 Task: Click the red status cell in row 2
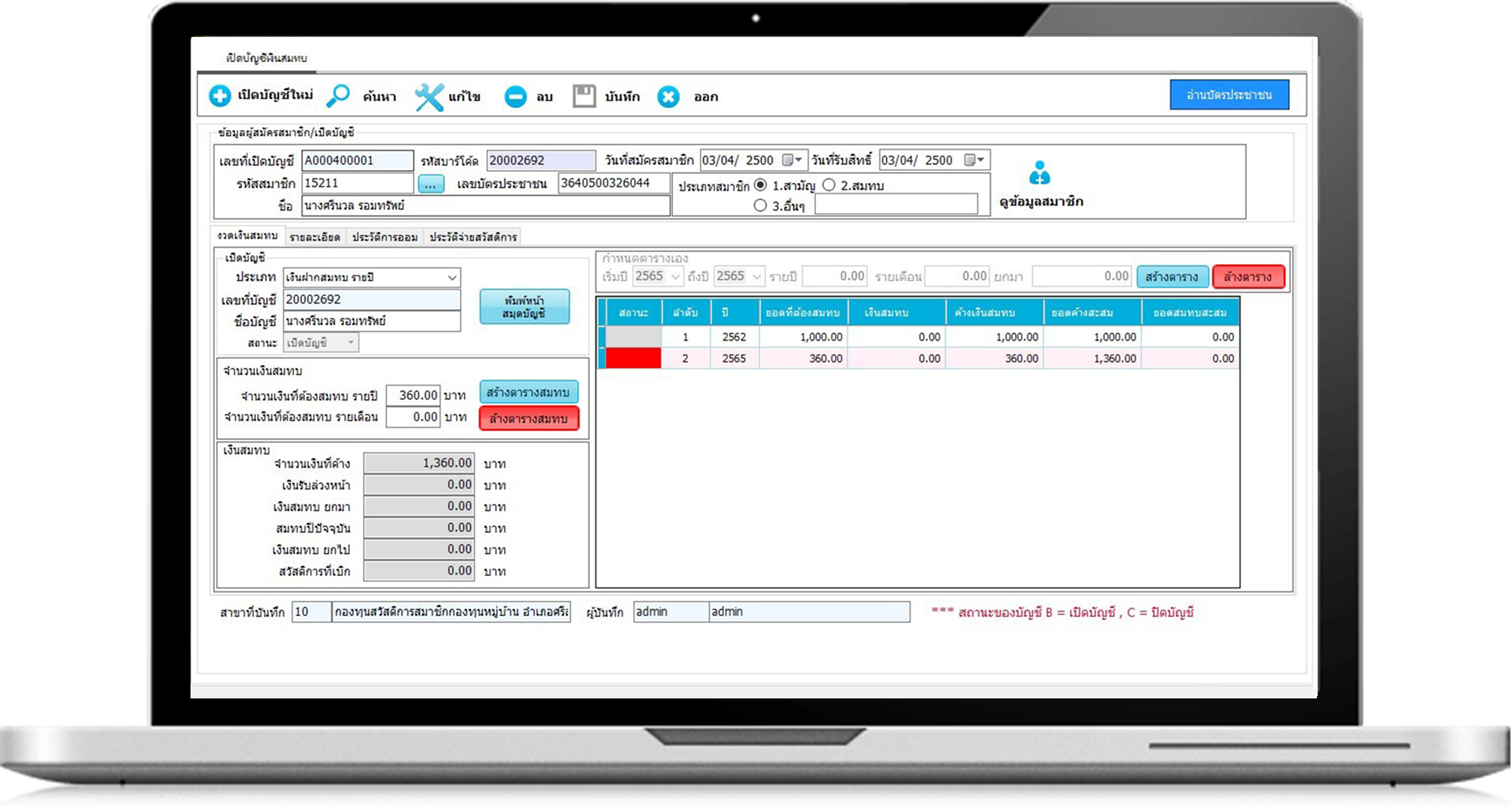click(x=633, y=358)
